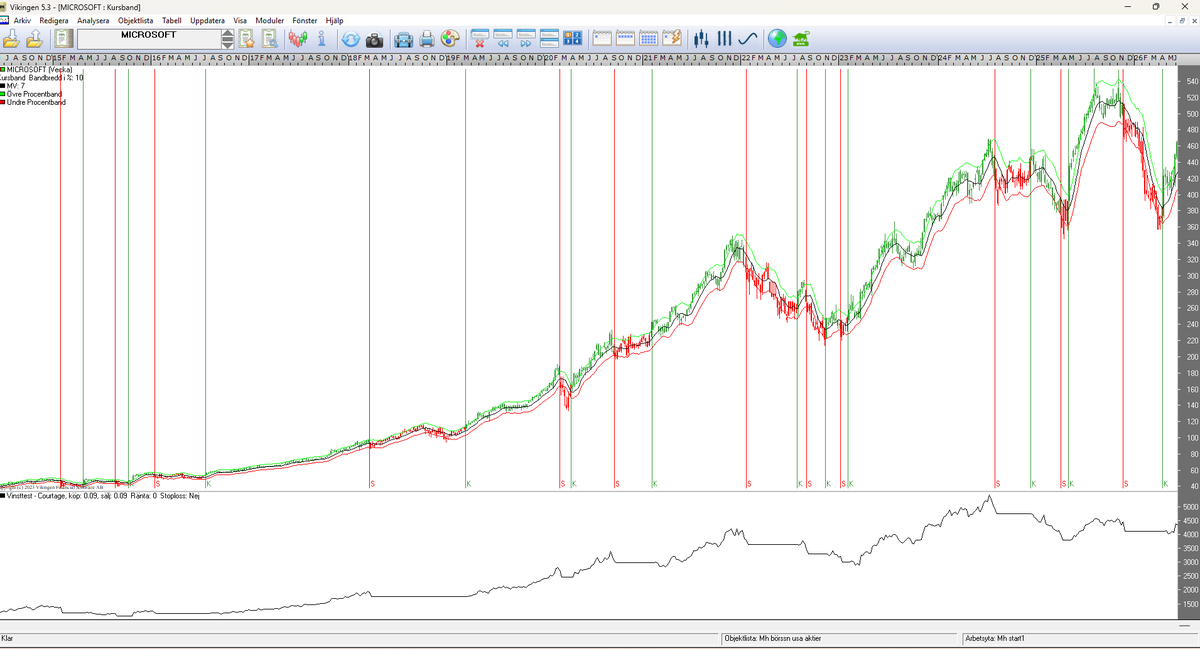Step to previous object with up arrow
Screen dimensions: 1200x649
(228, 34)
